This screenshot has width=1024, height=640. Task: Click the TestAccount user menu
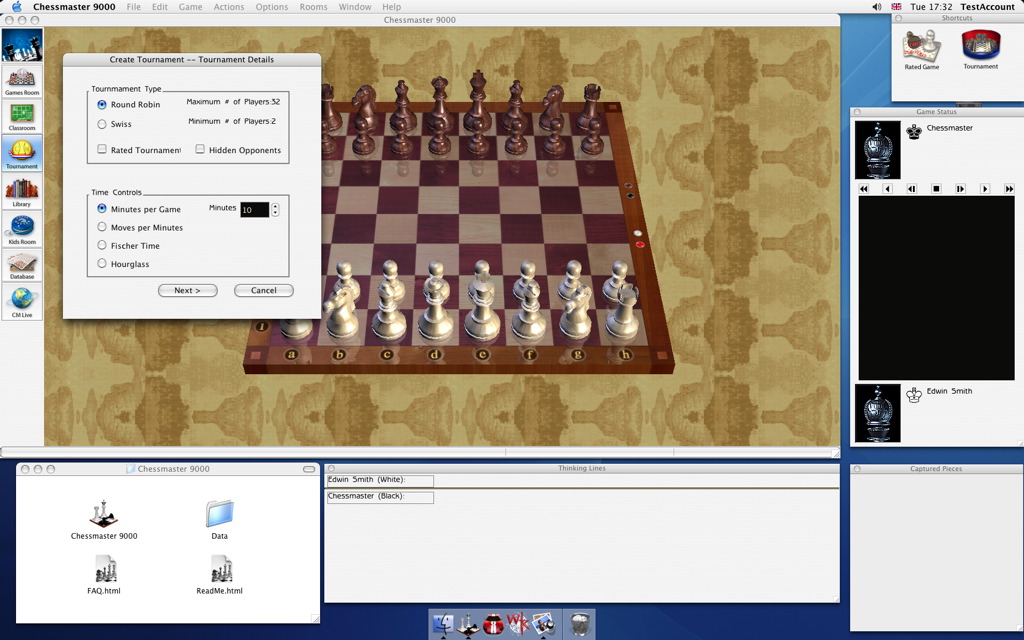987,7
